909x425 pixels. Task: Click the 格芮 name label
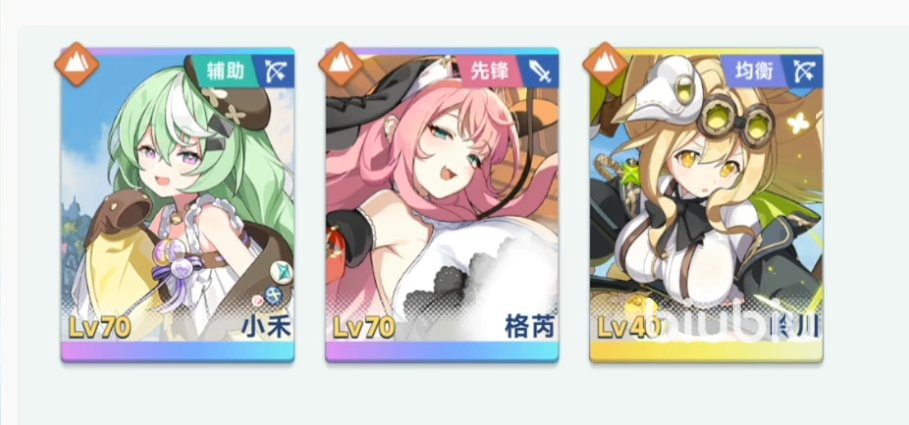(x=530, y=328)
